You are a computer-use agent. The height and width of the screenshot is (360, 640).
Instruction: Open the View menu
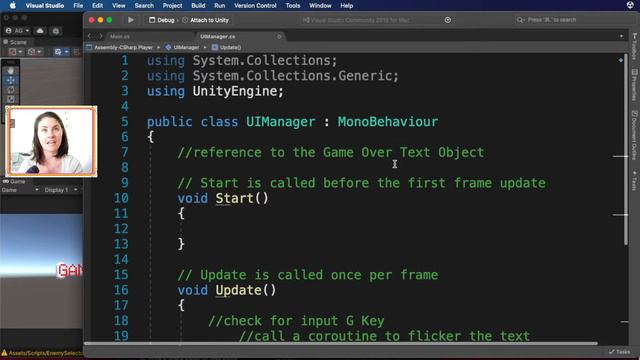pyautogui.click(x=118, y=6)
